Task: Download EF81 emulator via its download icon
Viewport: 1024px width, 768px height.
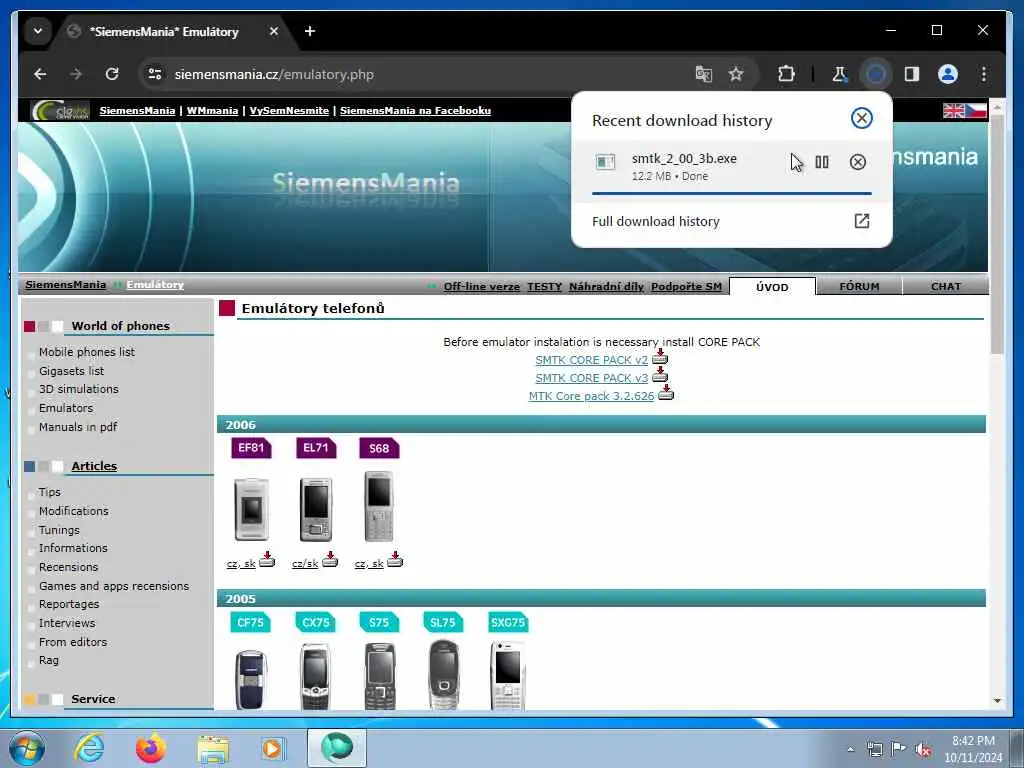Action: coord(267,560)
